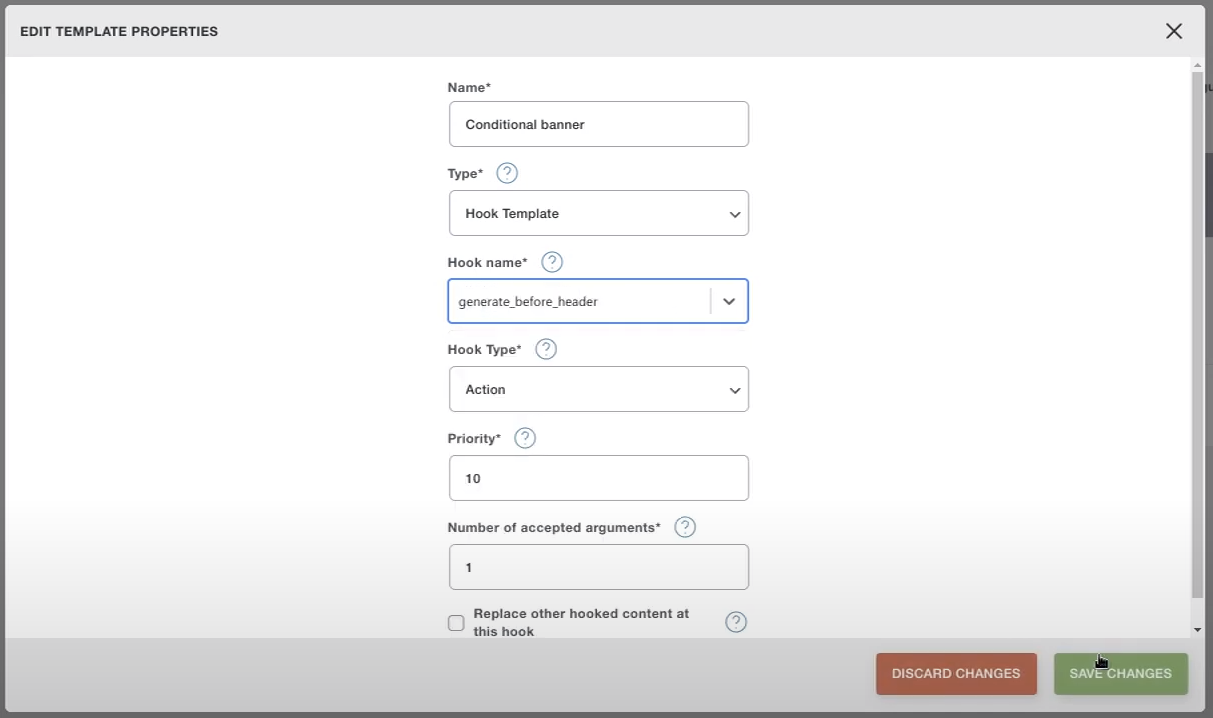Close the Edit Template Properties dialog
The height and width of the screenshot is (718, 1213).
click(x=1173, y=30)
